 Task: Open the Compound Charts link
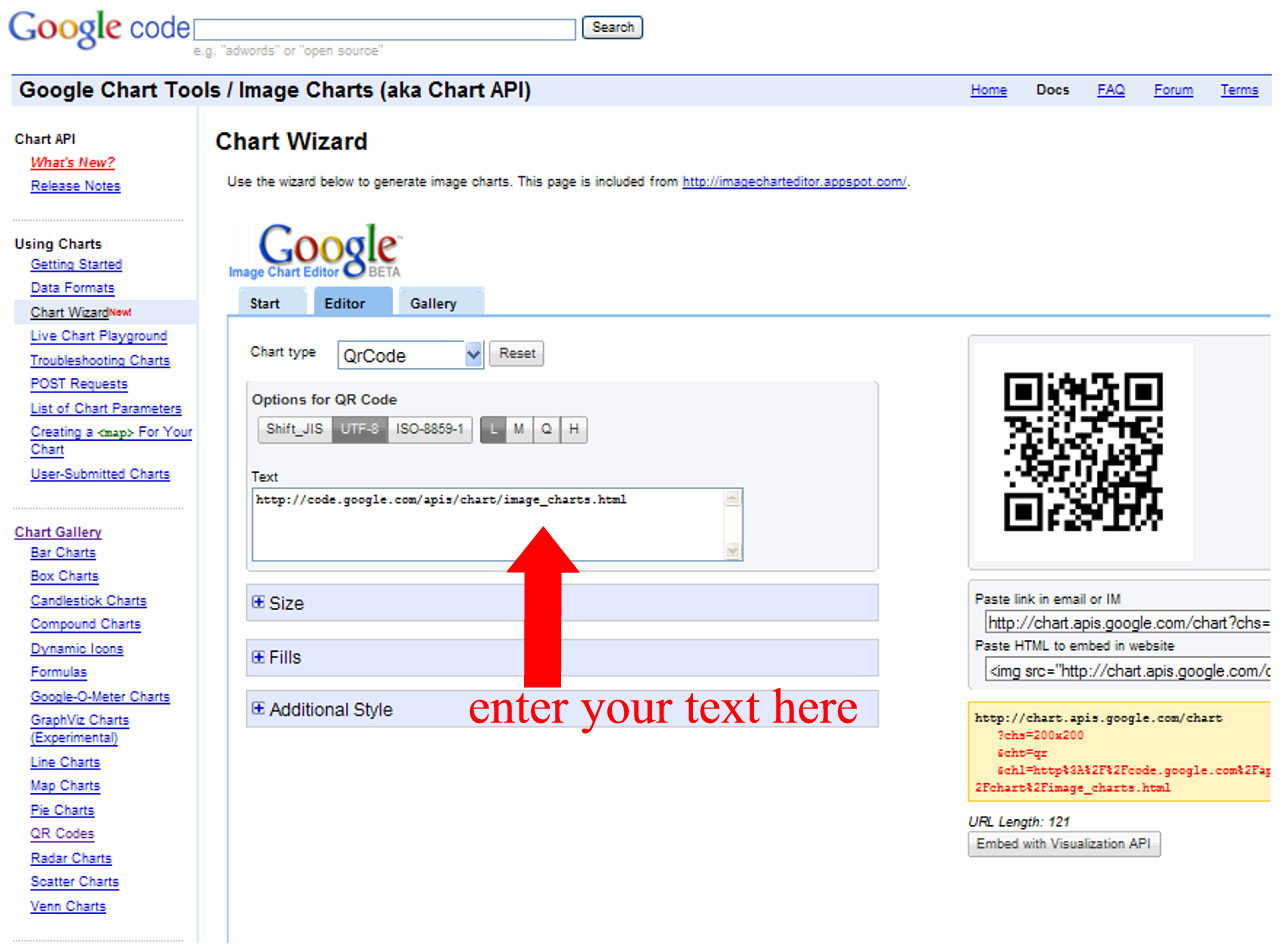85,624
